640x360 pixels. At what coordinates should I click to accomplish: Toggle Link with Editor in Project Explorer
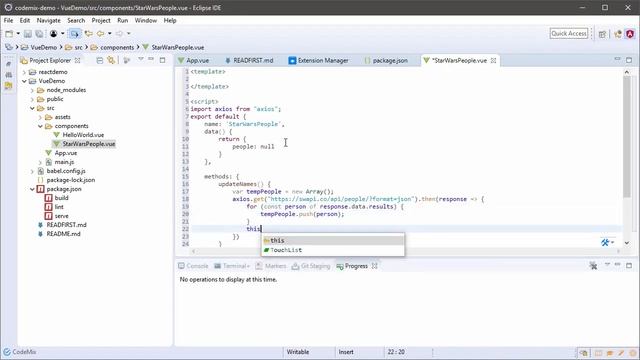tap(111, 60)
